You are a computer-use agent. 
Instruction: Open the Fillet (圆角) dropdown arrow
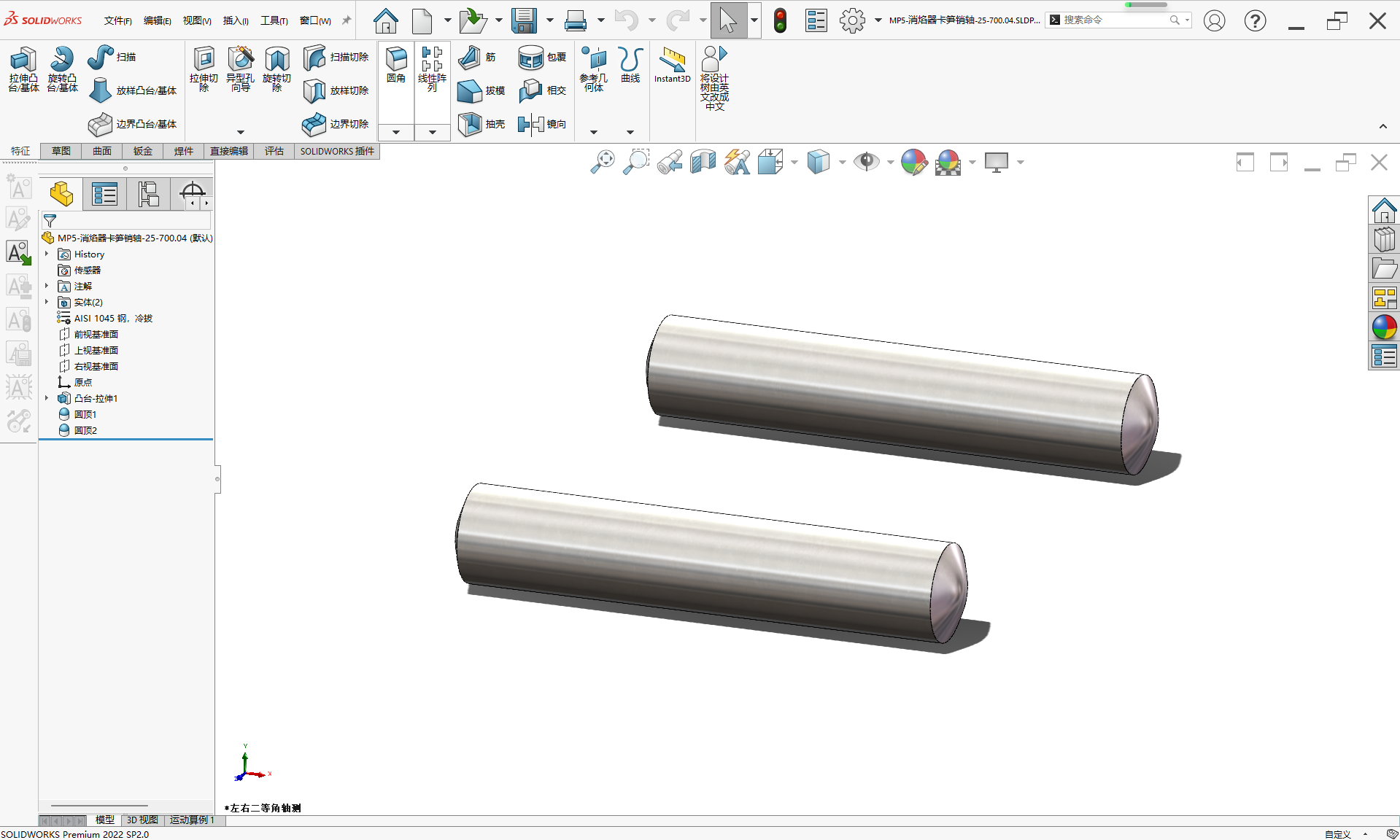396,132
